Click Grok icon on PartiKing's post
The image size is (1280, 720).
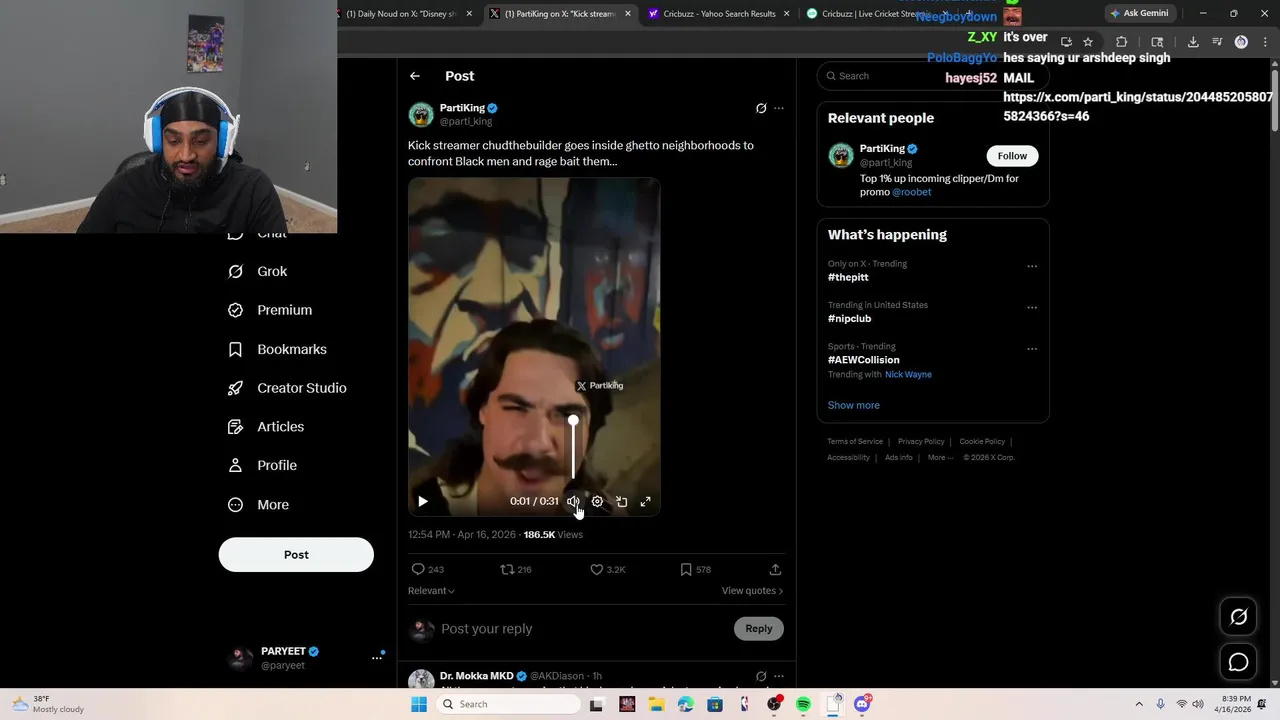[761, 108]
